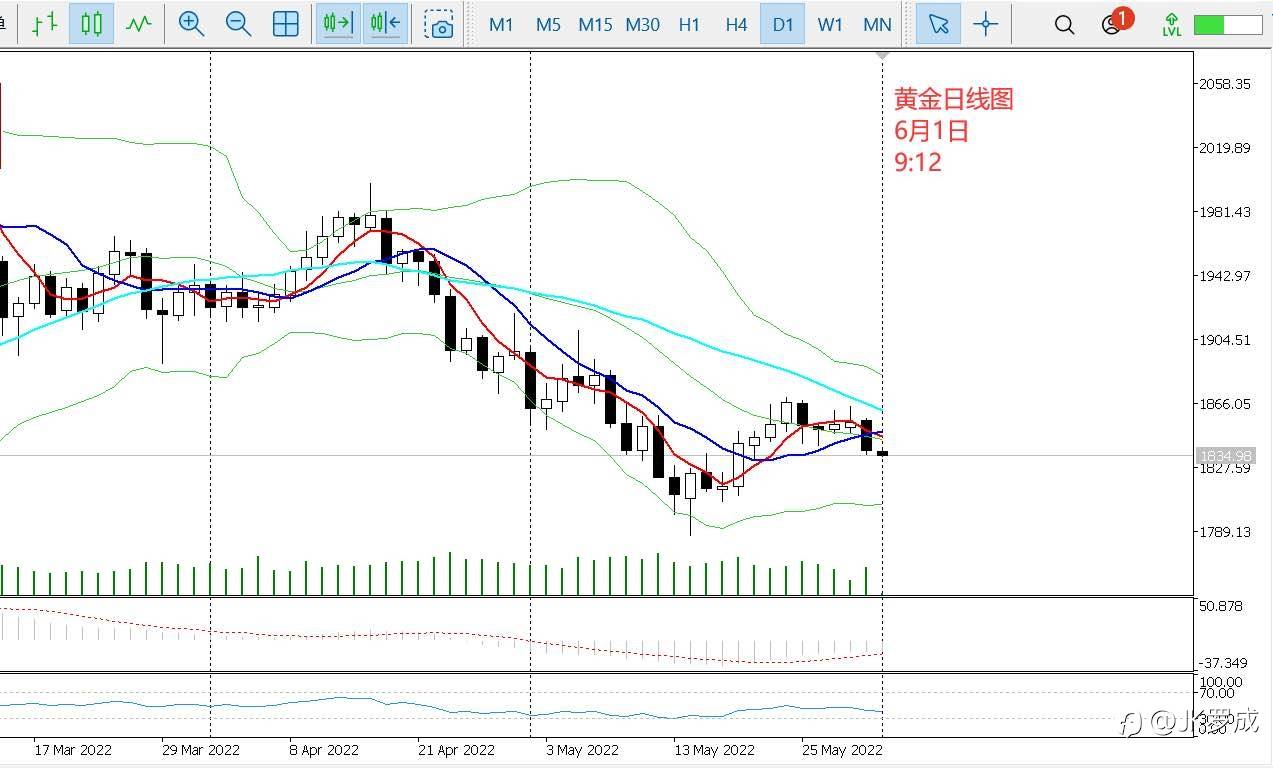Select MN monthly timeframe

point(877,24)
